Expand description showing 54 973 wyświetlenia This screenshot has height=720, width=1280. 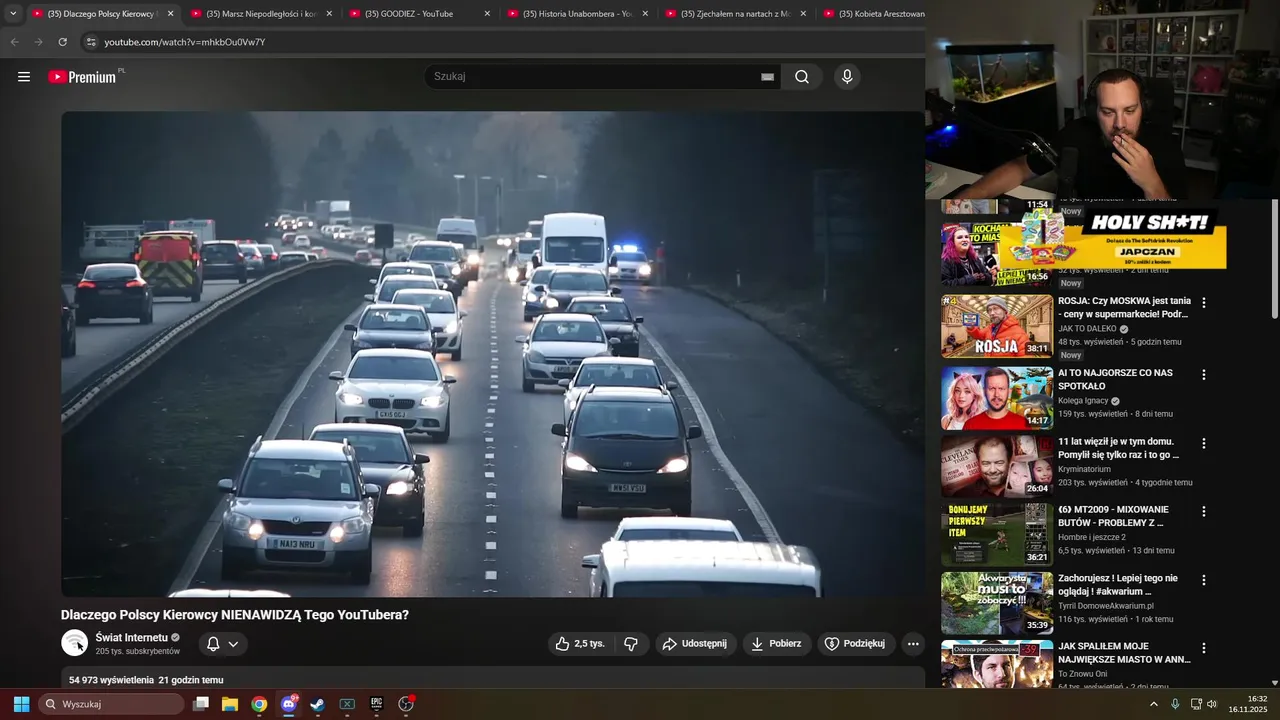point(493,679)
